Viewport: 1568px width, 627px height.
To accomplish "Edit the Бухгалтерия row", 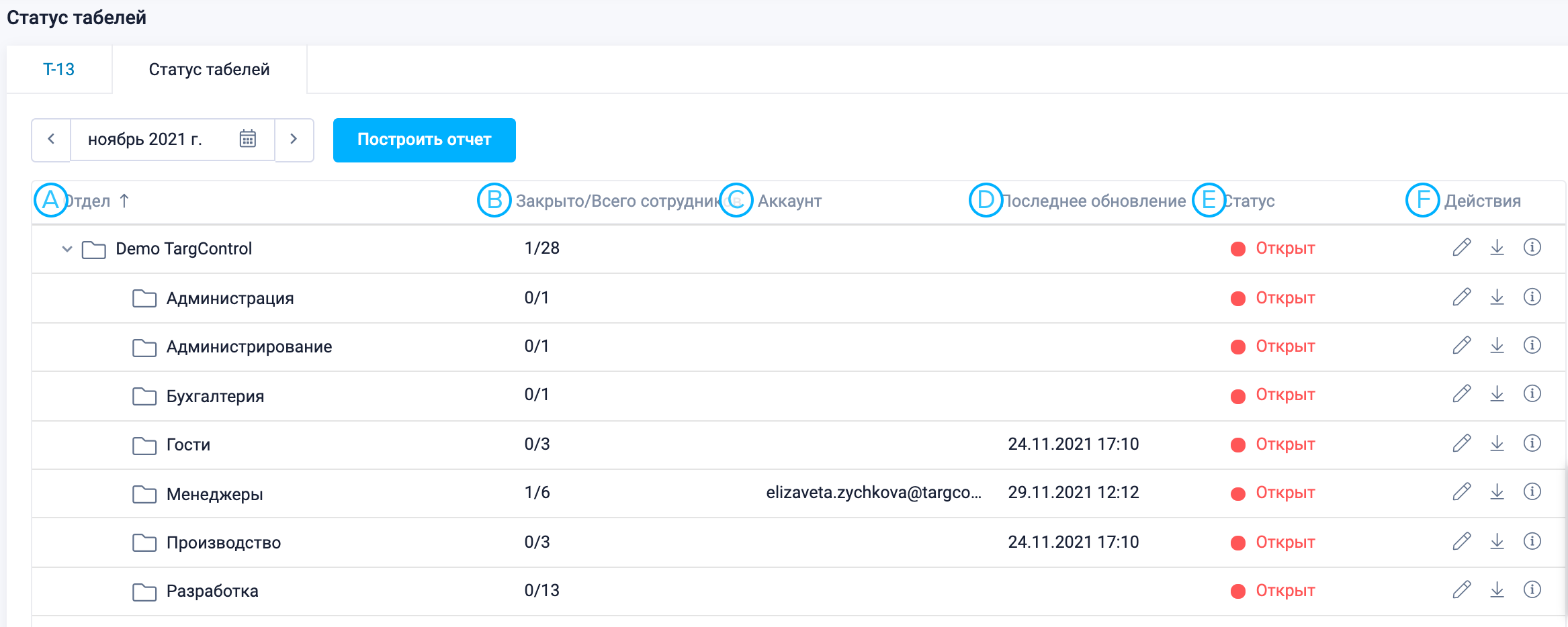I will click(x=1462, y=394).
